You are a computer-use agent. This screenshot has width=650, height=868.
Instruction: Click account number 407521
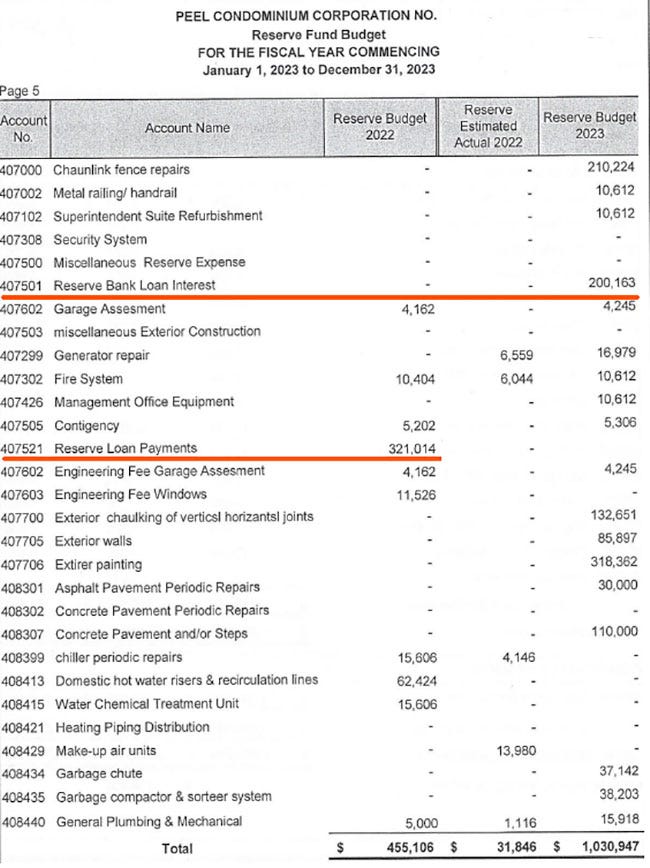(x=22, y=449)
